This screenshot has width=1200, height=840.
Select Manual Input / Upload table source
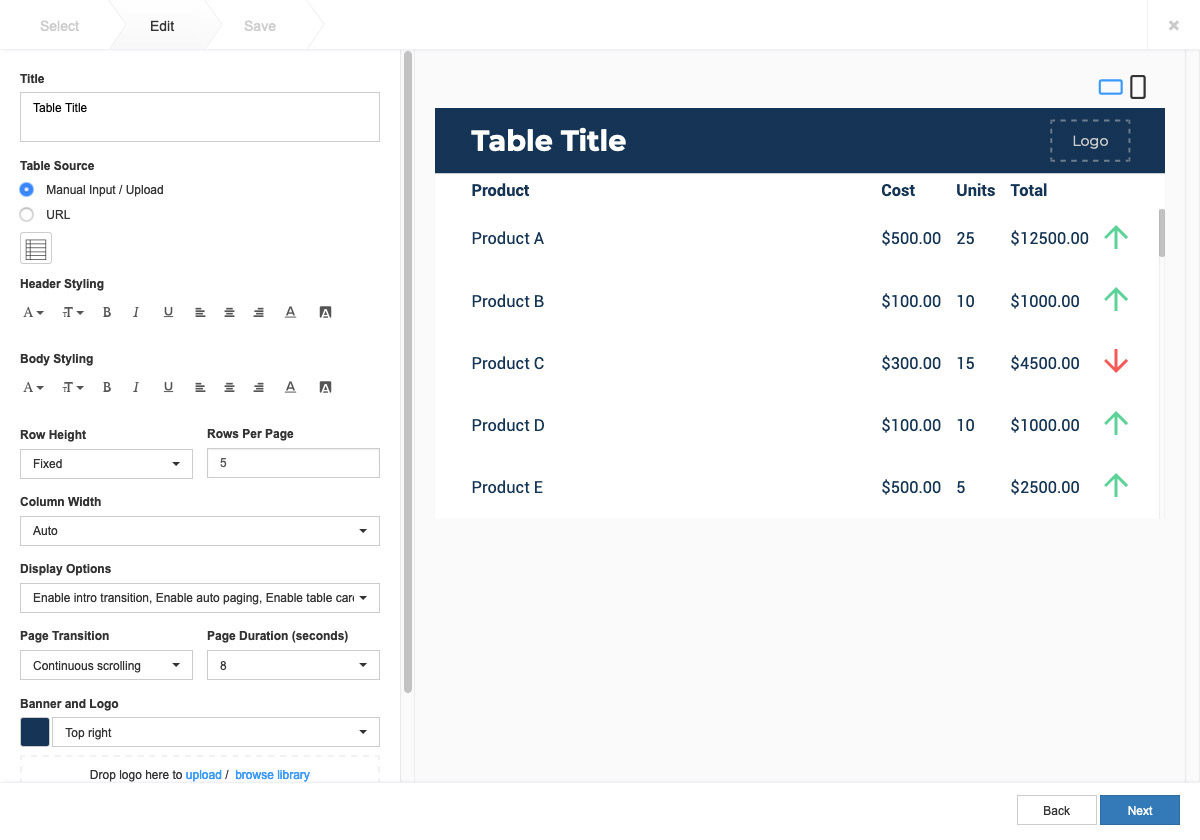point(28,189)
